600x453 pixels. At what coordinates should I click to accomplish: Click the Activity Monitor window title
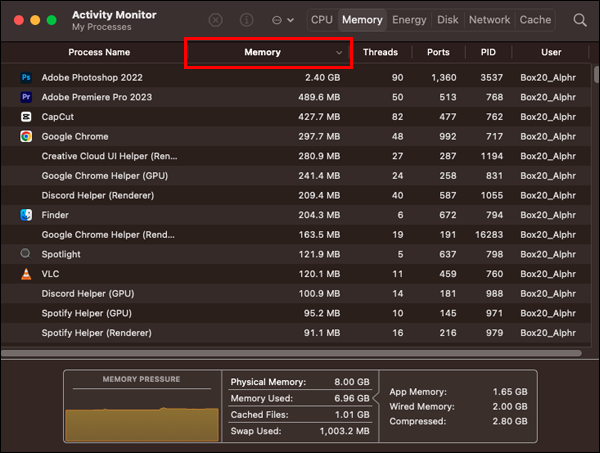tap(114, 15)
